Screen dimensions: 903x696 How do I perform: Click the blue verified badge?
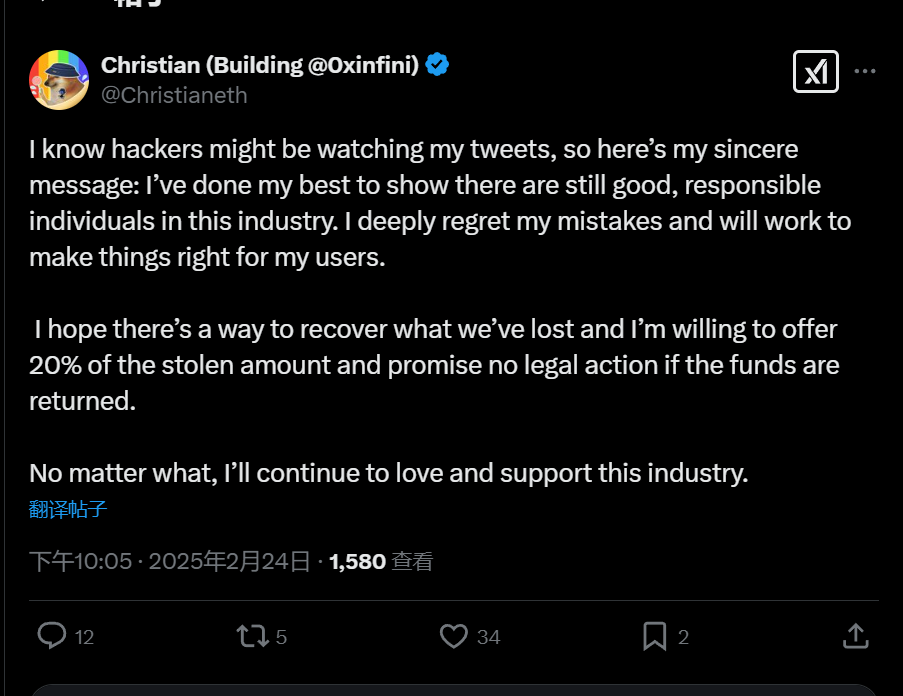(437, 65)
